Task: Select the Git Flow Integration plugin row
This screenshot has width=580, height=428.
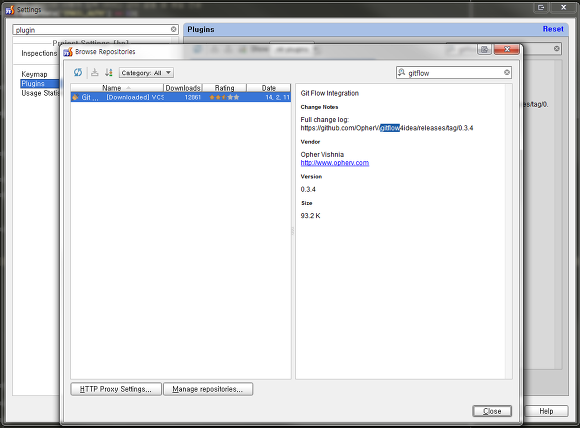Action: pos(181,97)
